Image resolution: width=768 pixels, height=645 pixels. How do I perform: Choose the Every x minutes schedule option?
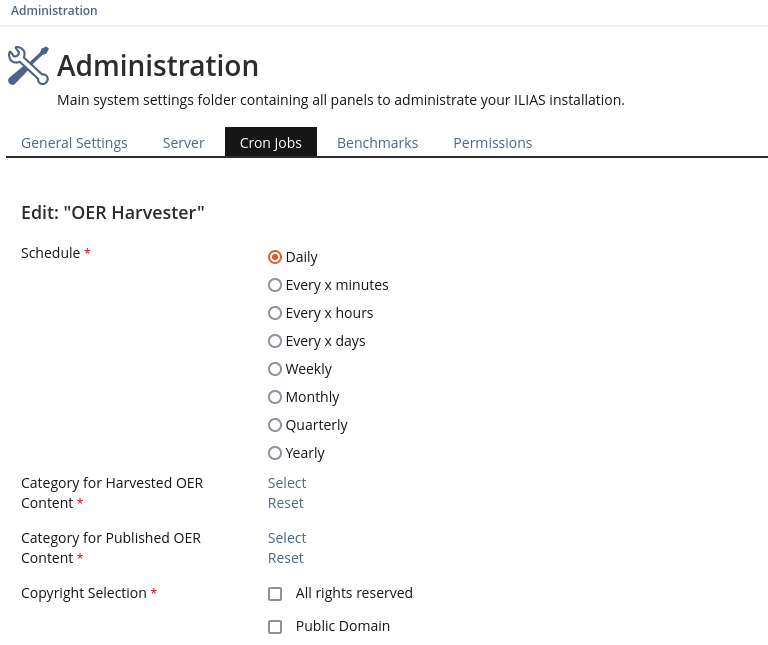275,285
